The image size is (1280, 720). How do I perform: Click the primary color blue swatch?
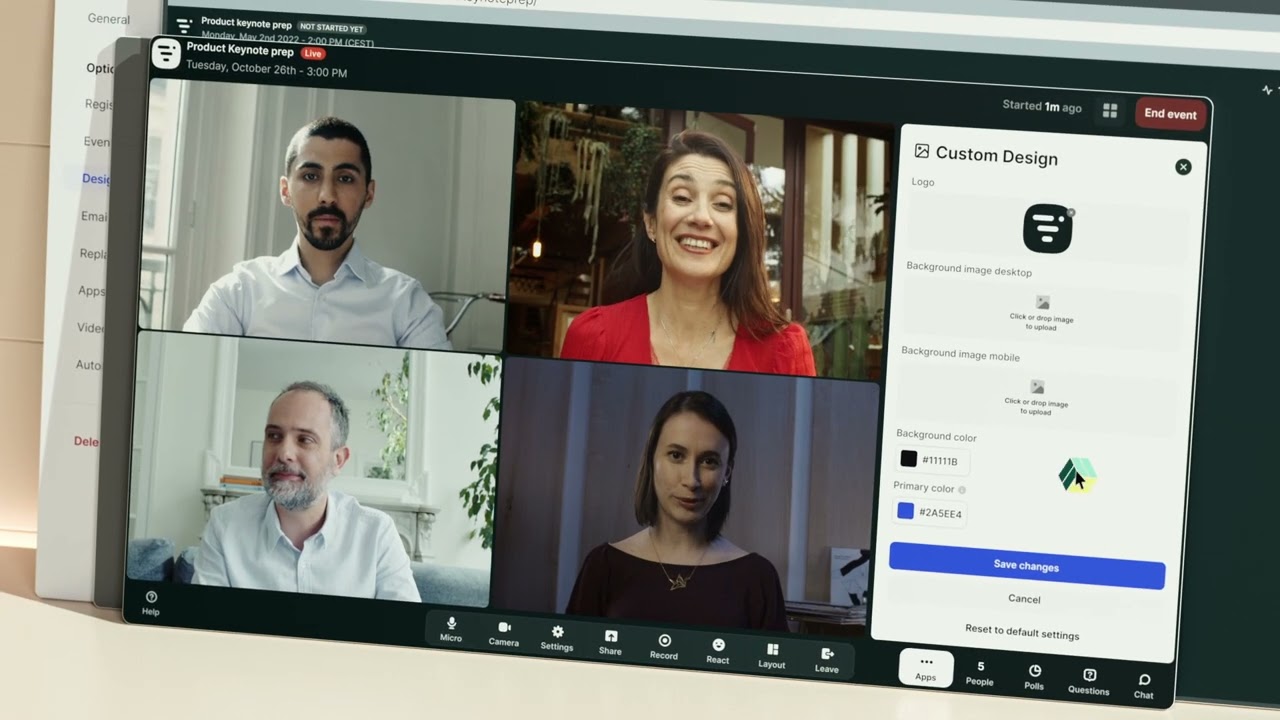coord(906,511)
